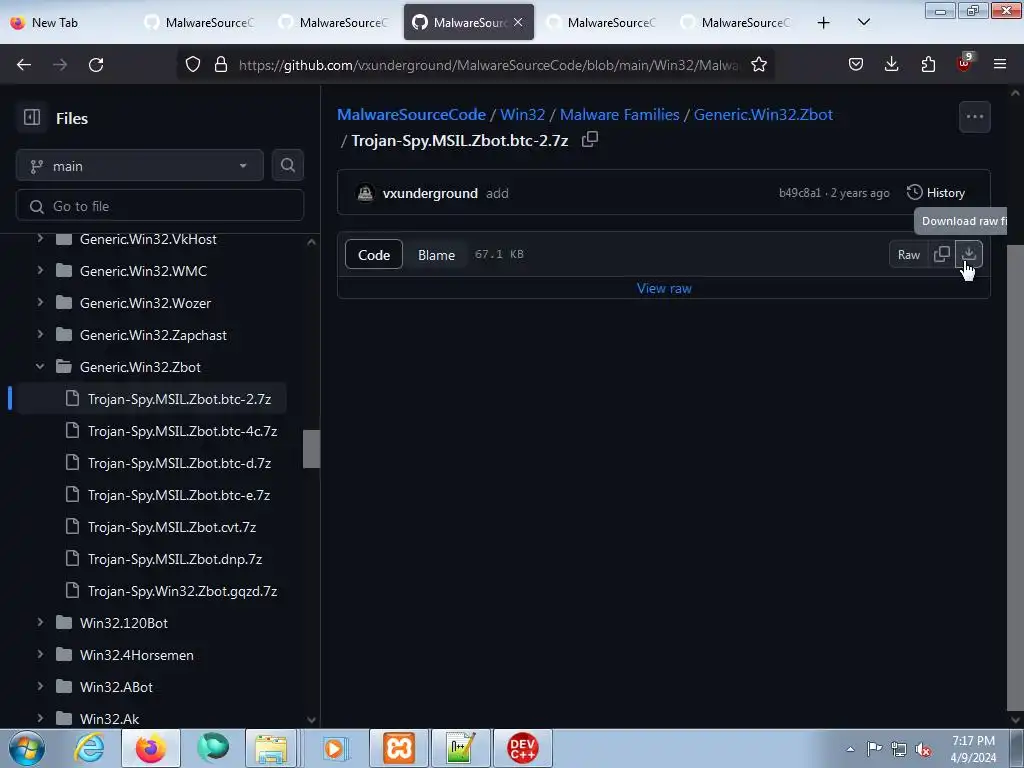Launch Dev-C++ from the taskbar

(x=522, y=748)
